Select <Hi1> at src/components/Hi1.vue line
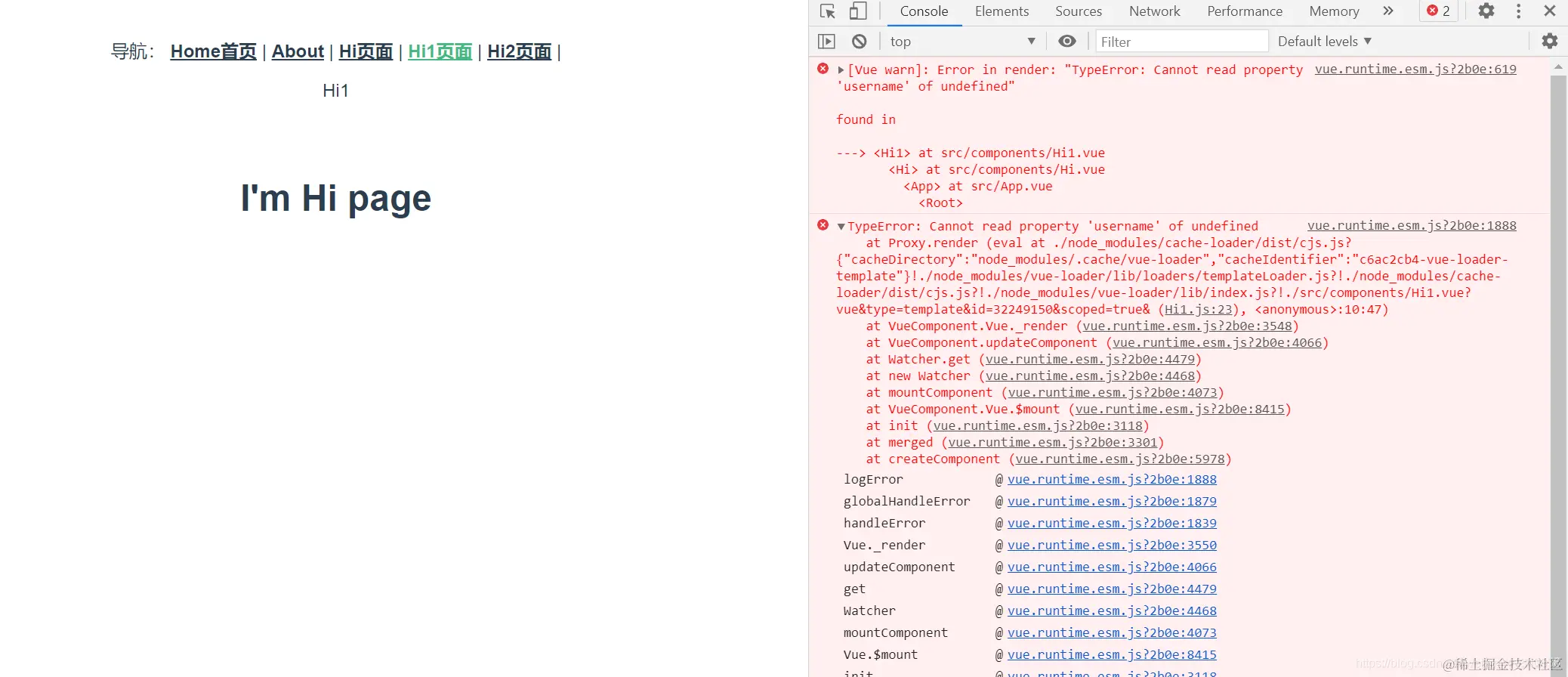The image size is (1568, 677). pos(989,153)
